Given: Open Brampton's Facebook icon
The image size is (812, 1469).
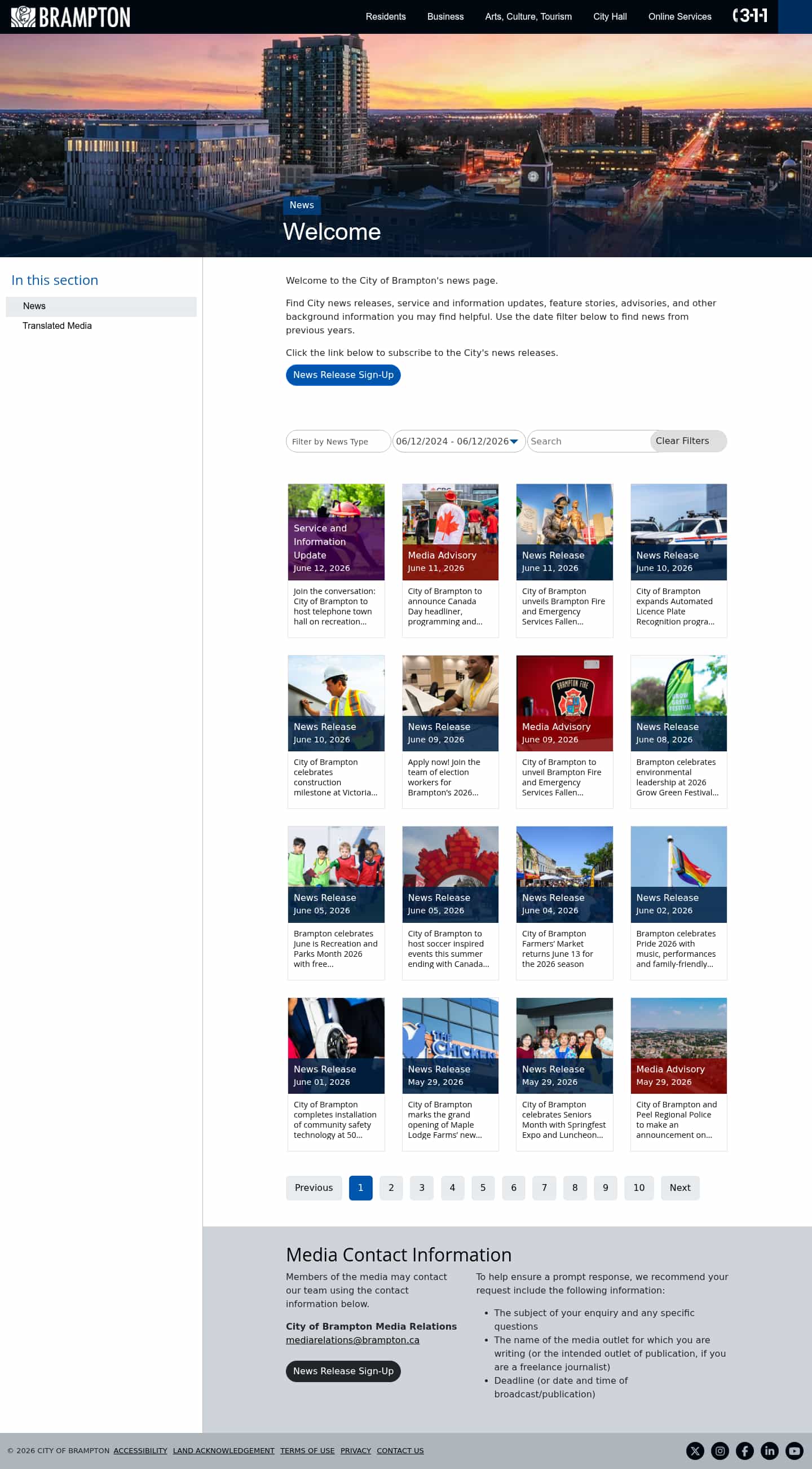Looking at the screenshot, I should pos(745,1451).
